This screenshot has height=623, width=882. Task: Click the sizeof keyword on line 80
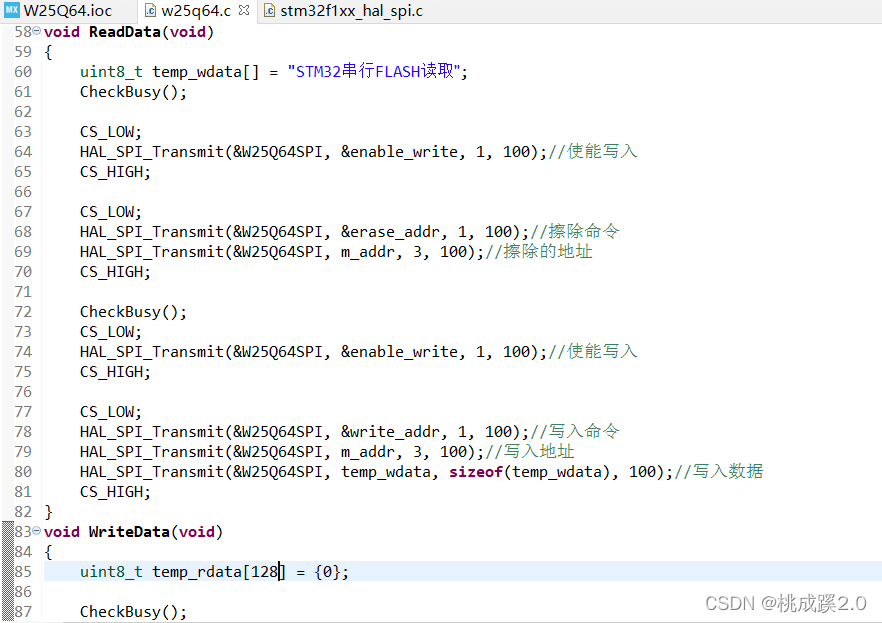tap(476, 472)
